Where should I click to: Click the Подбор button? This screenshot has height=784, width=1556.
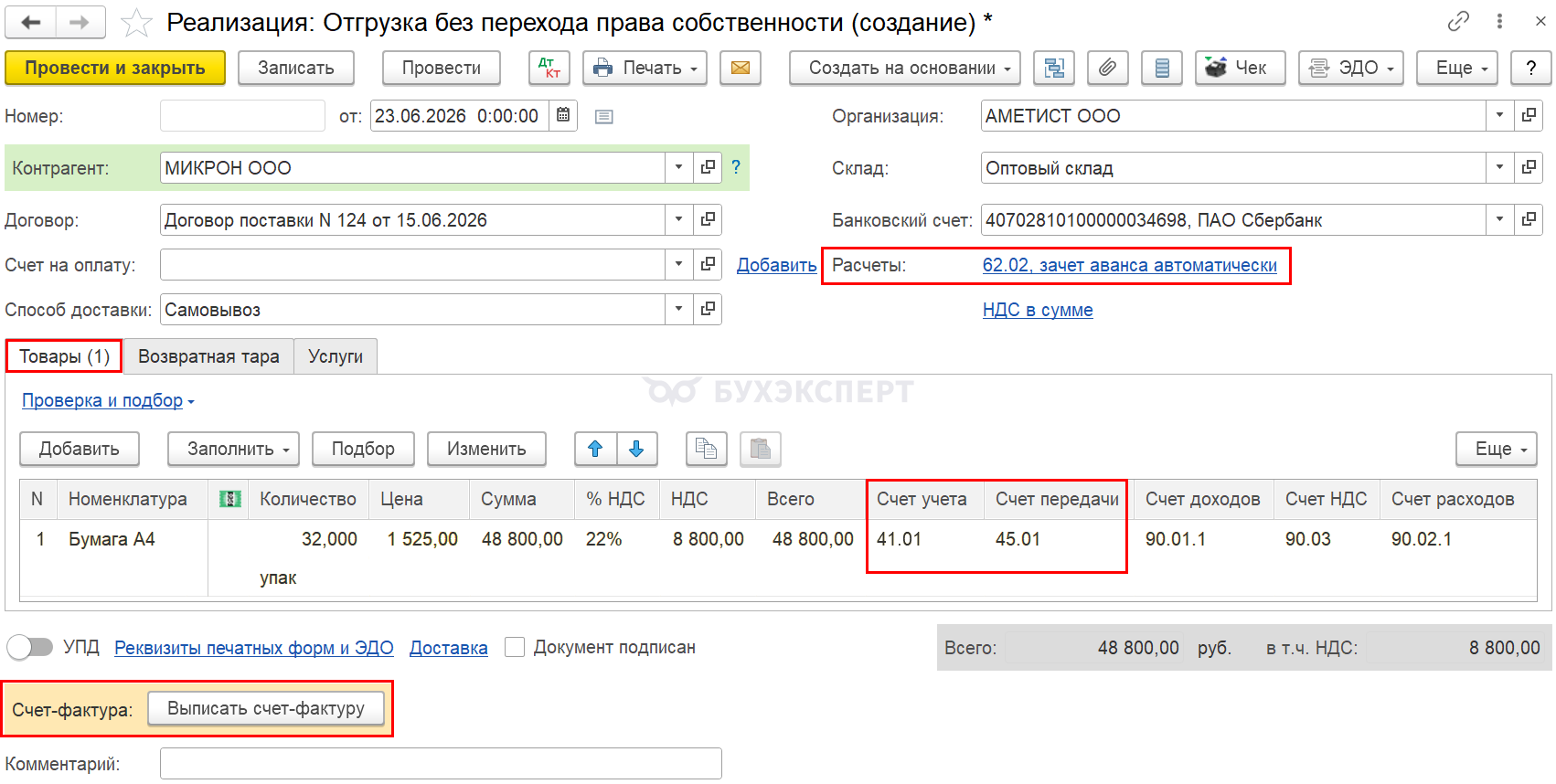click(x=363, y=449)
